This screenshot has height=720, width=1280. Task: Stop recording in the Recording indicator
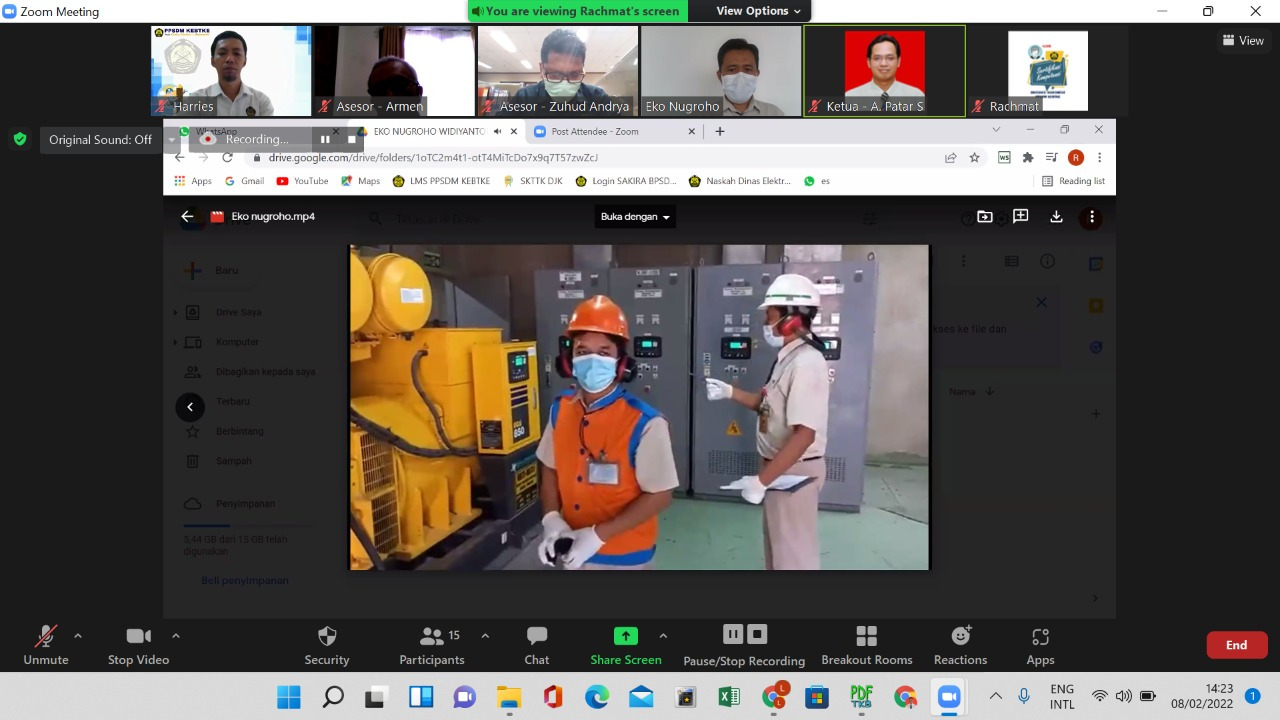point(350,139)
